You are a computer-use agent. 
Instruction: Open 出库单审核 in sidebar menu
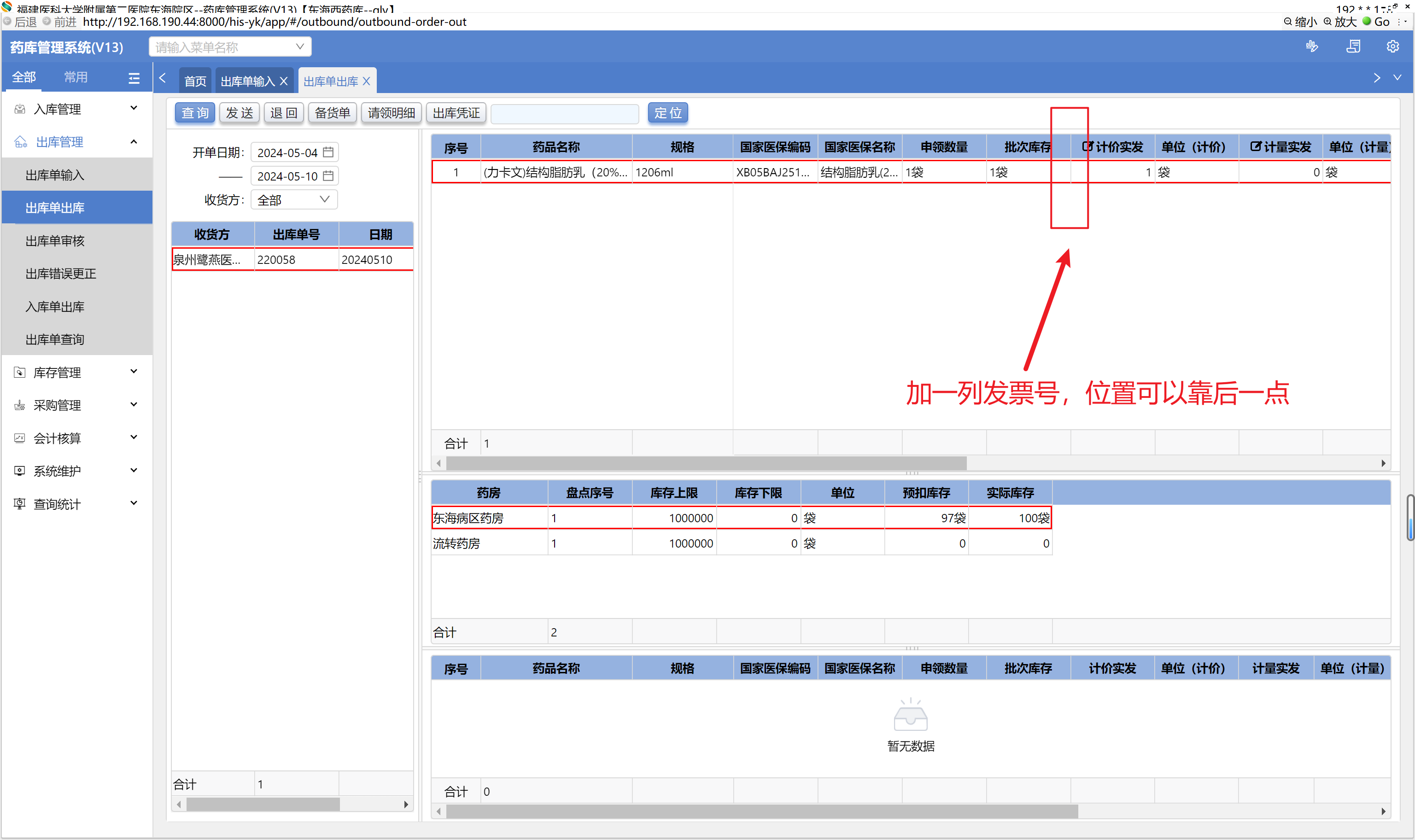pos(55,241)
